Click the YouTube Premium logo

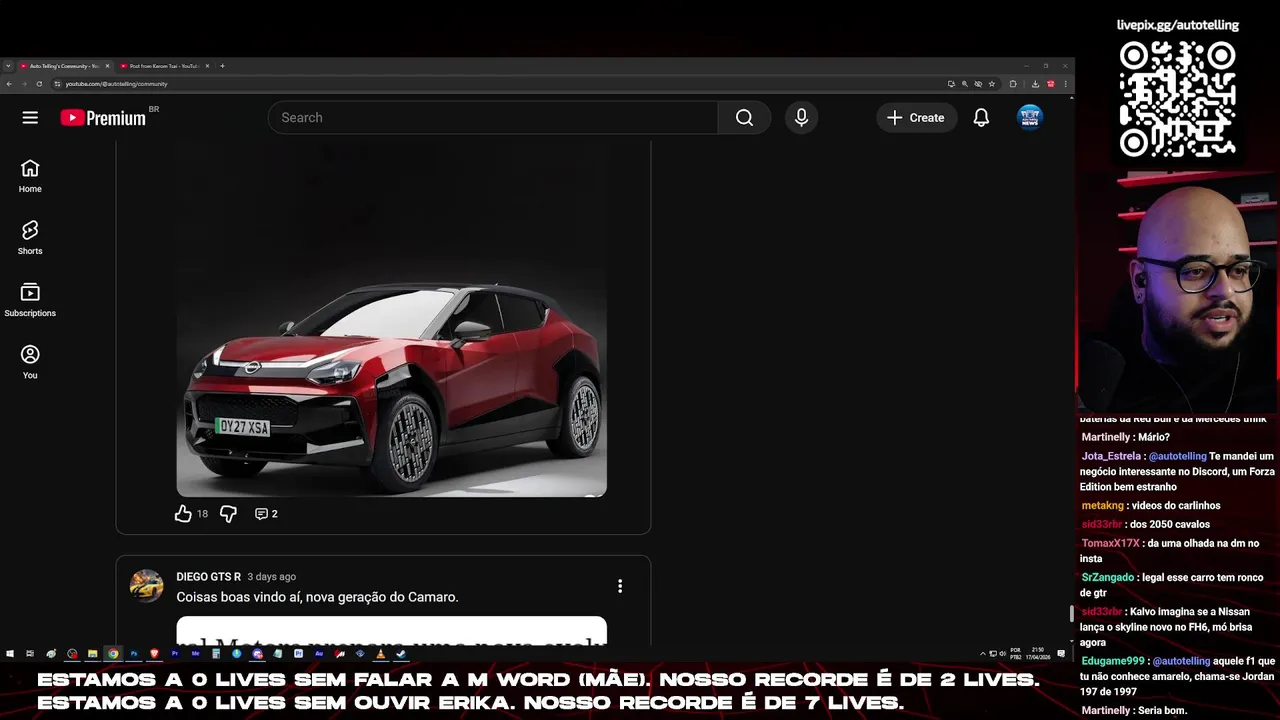[103, 118]
